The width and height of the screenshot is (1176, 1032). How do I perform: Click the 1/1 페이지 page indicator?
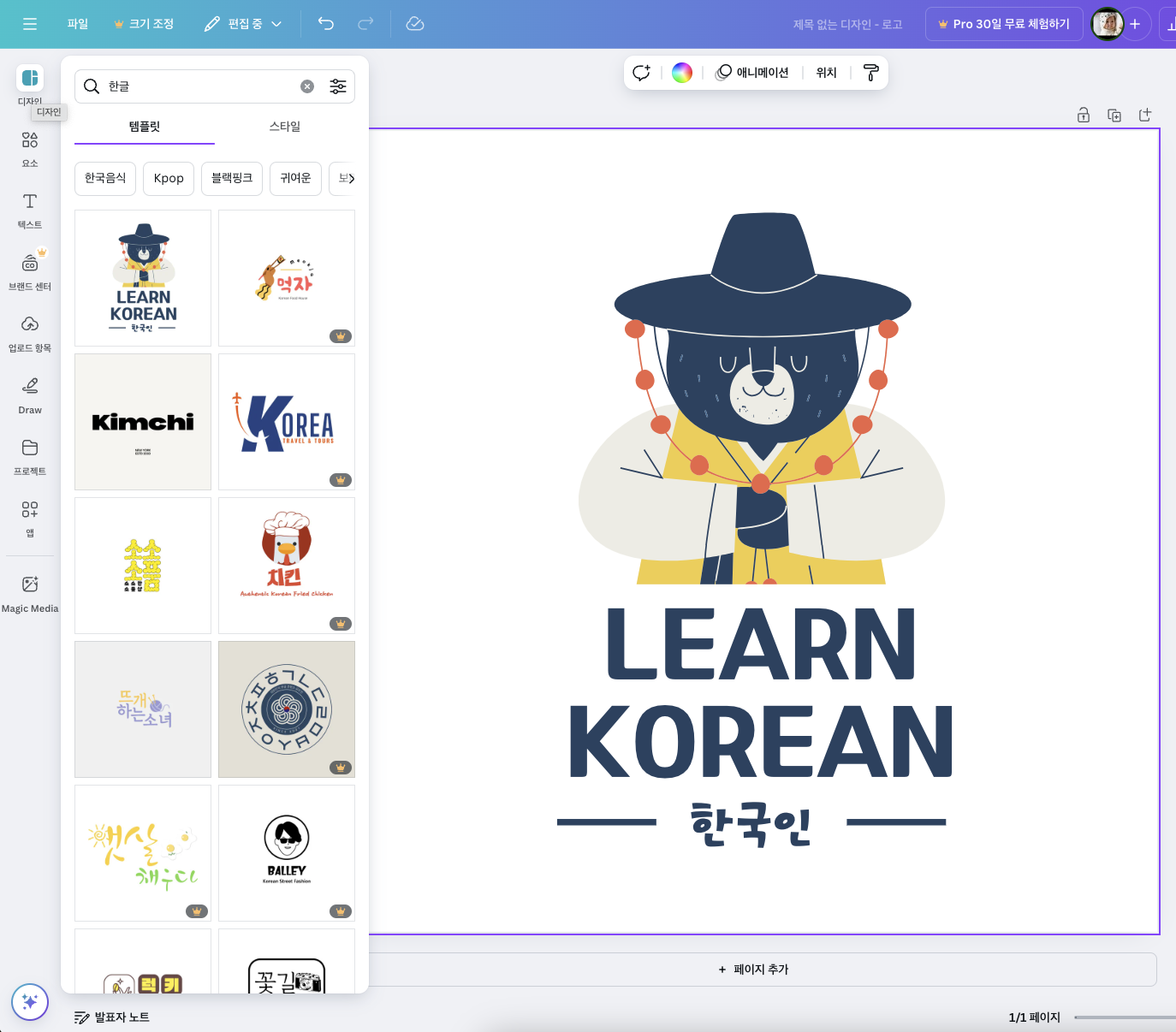tap(1034, 1017)
